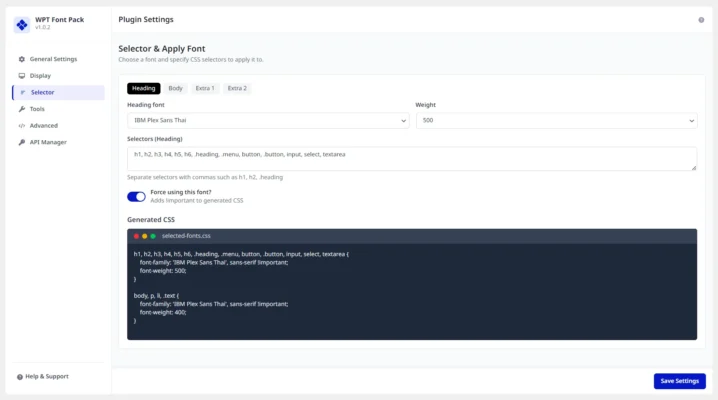718x400 pixels.
Task: Click the selected-fonts.css file name
Action: pos(186,236)
